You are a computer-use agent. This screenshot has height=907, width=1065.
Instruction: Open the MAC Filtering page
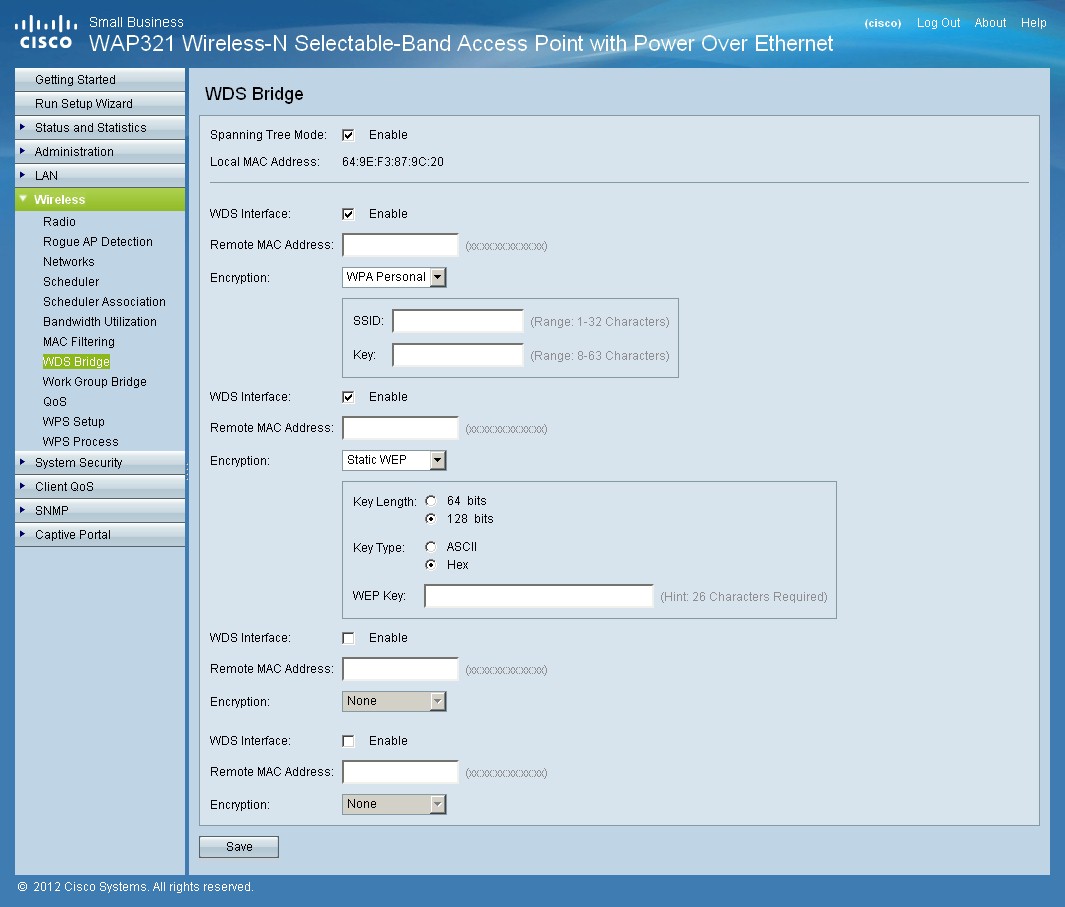(x=78, y=342)
